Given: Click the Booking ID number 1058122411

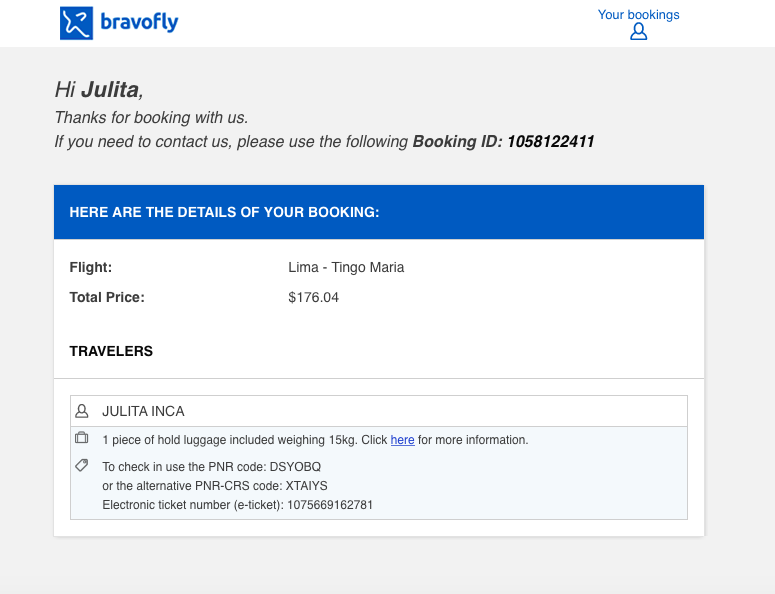Looking at the screenshot, I should (x=551, y=141).
